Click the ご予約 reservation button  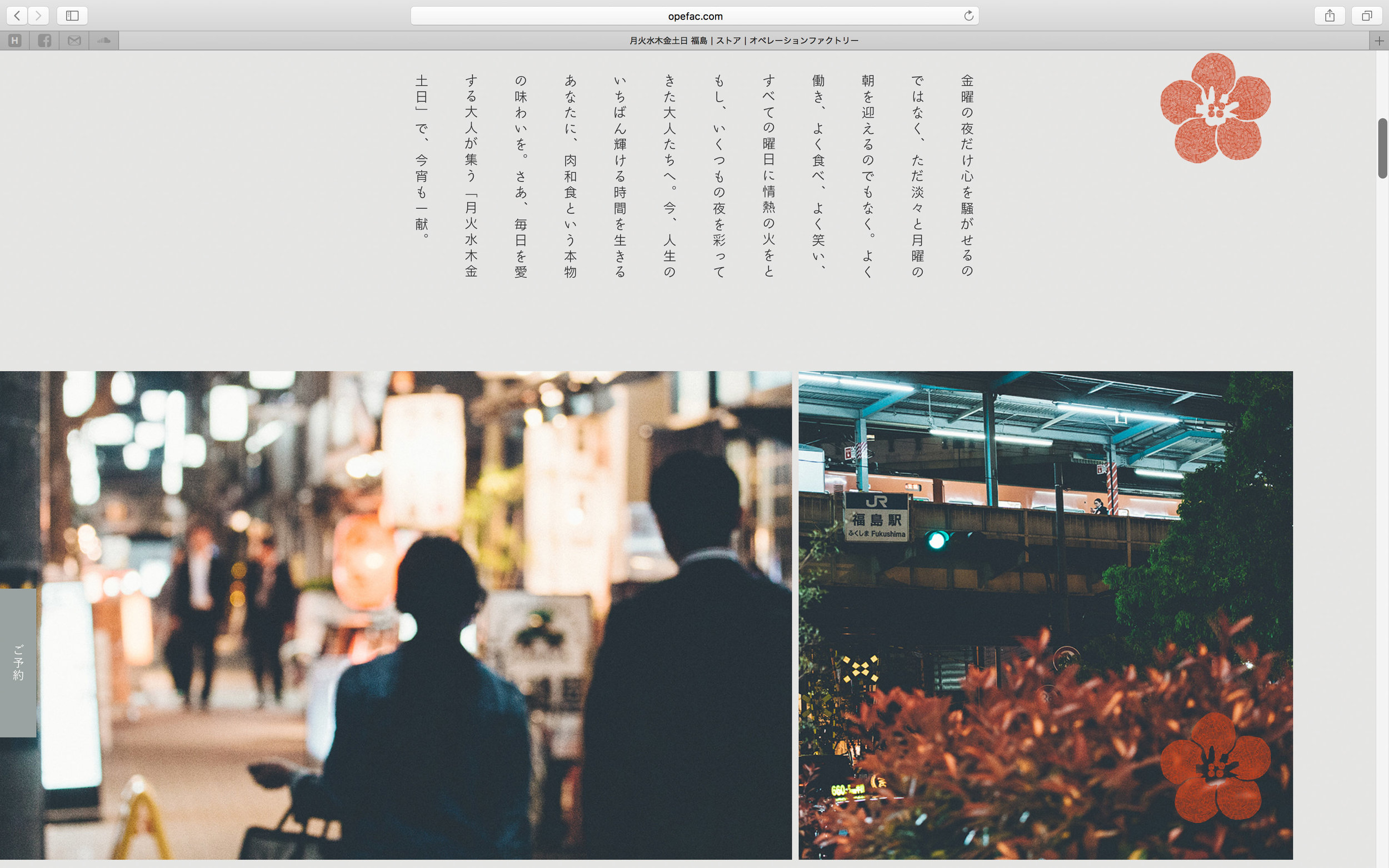[x=18, y=662]
